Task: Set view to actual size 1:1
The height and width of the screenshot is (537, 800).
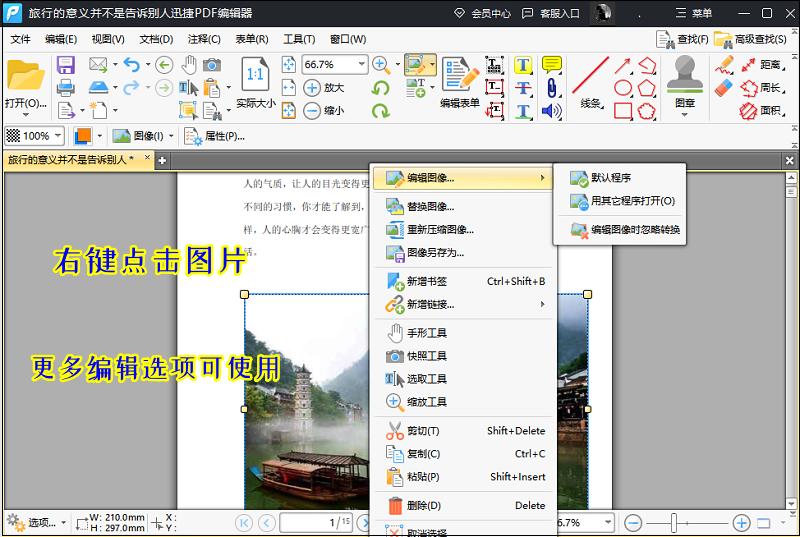Action: pos(256,82)
